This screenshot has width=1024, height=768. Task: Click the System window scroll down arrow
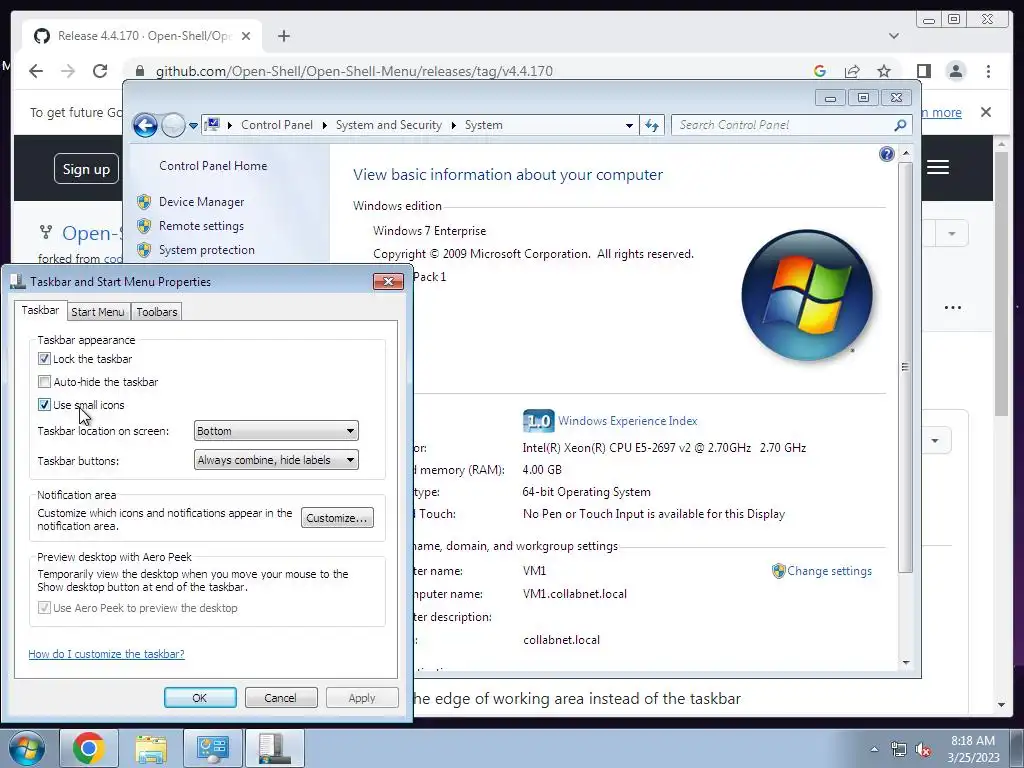click(x=905, y=662)
